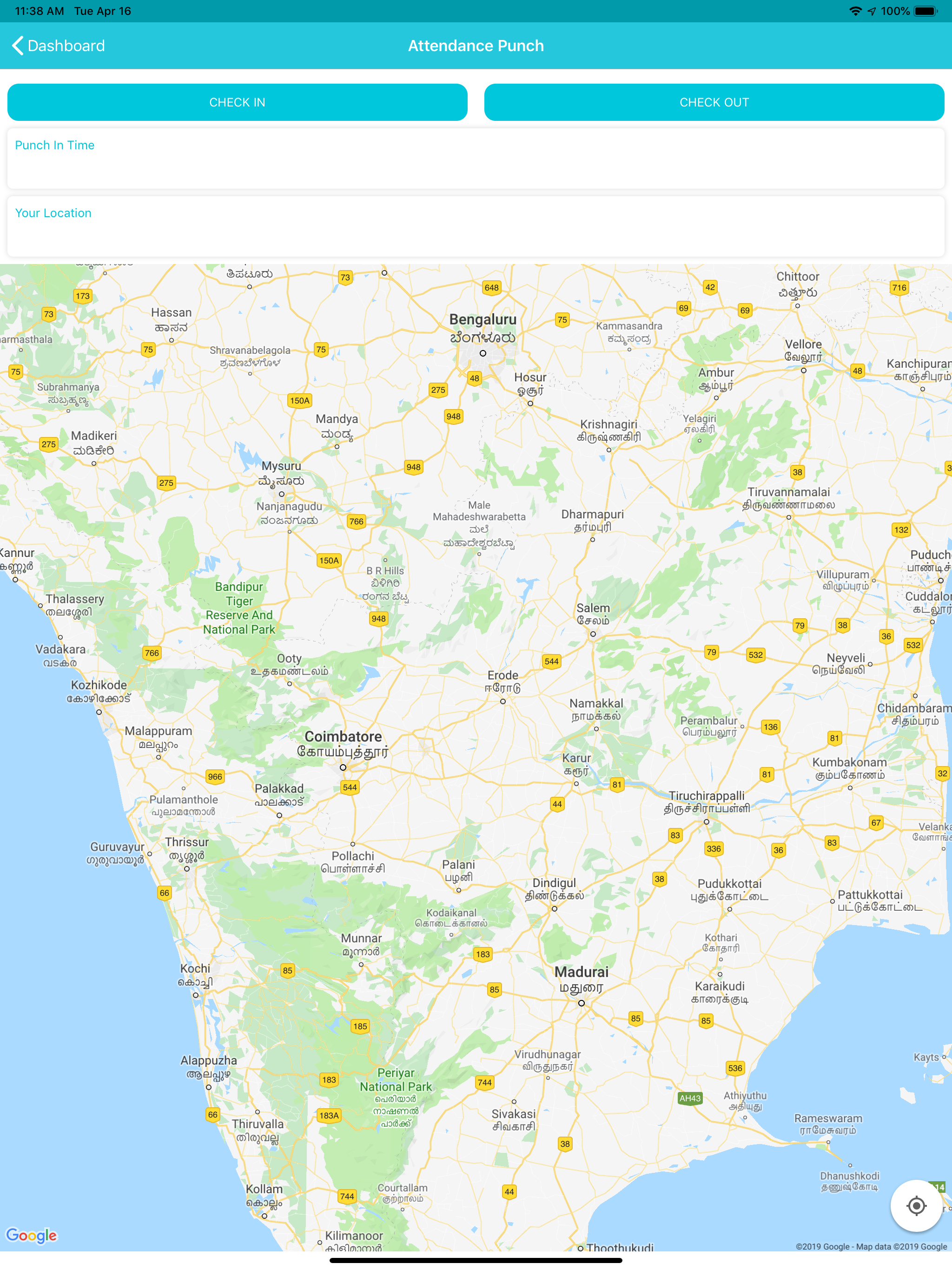Tap the Chittoor label on the map
This screenshot has width=952, height=1270.
click(798, 284)
